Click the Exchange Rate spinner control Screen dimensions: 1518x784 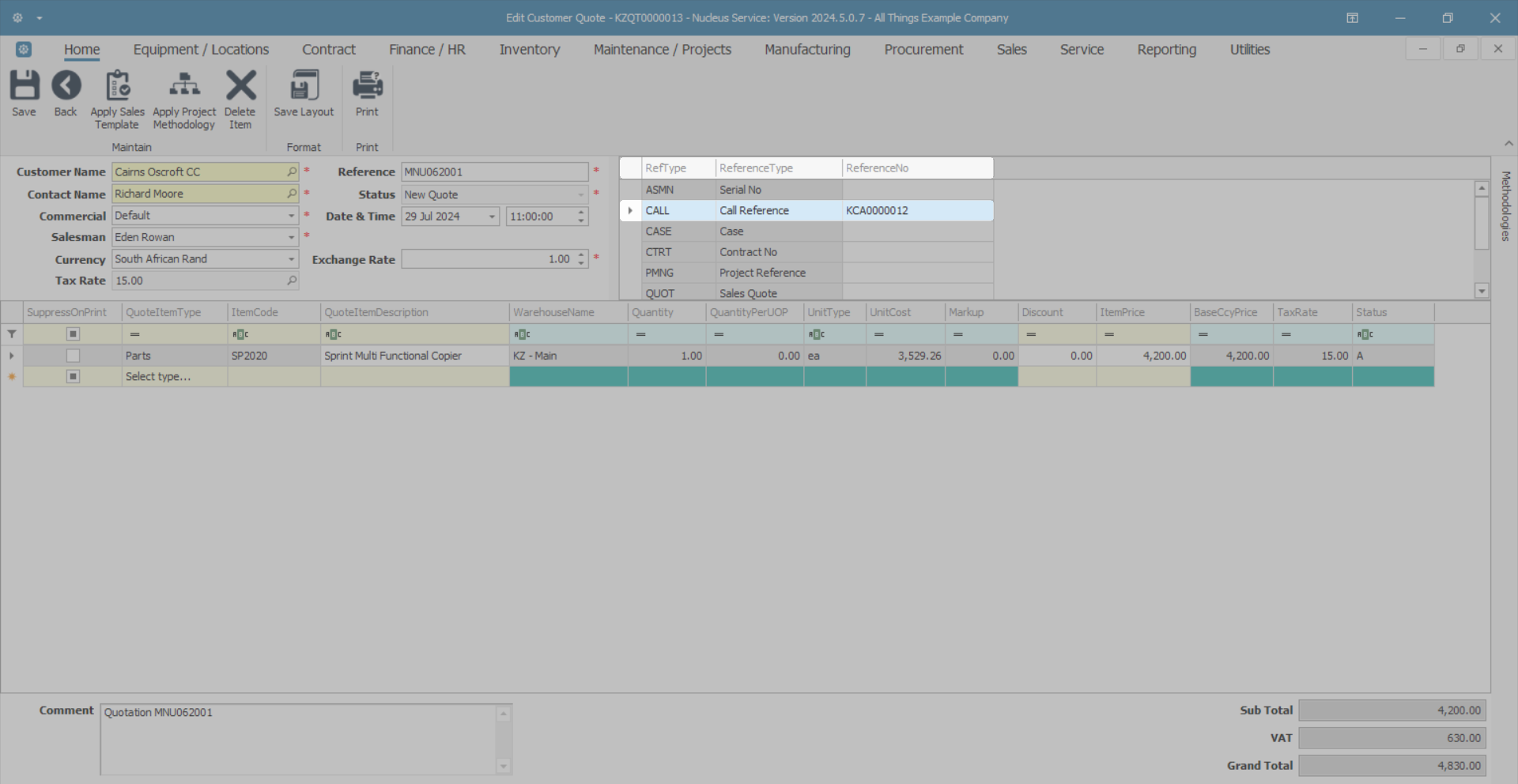pyautogui.click(x=581, y=259)
